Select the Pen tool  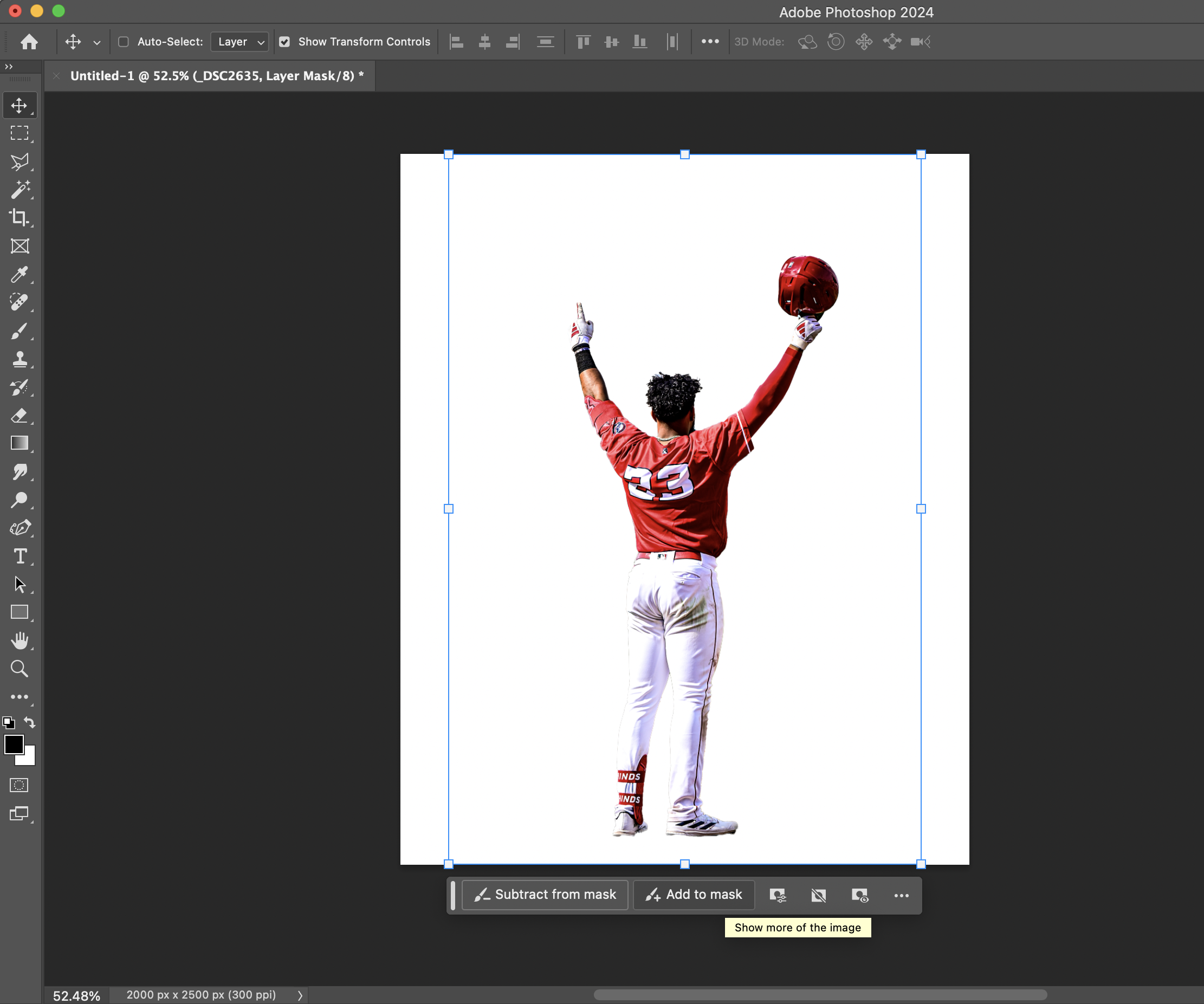click(20, 528)
